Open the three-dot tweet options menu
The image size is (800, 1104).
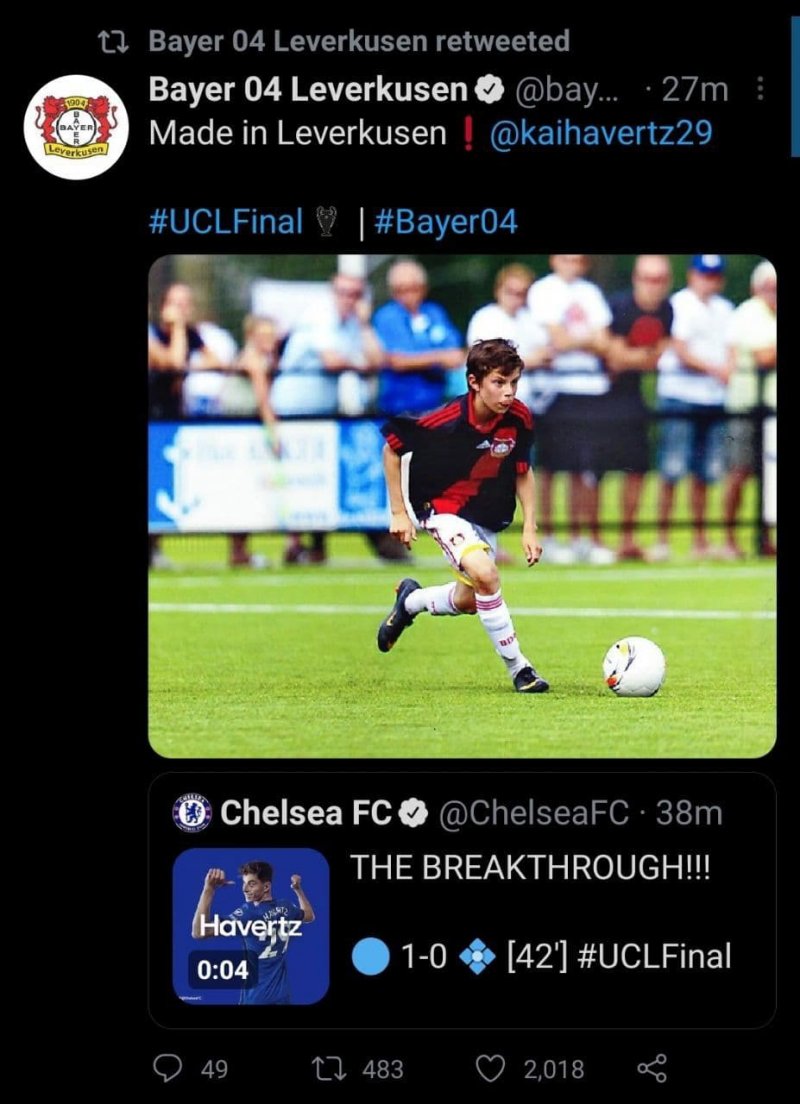tap(760, 90)
